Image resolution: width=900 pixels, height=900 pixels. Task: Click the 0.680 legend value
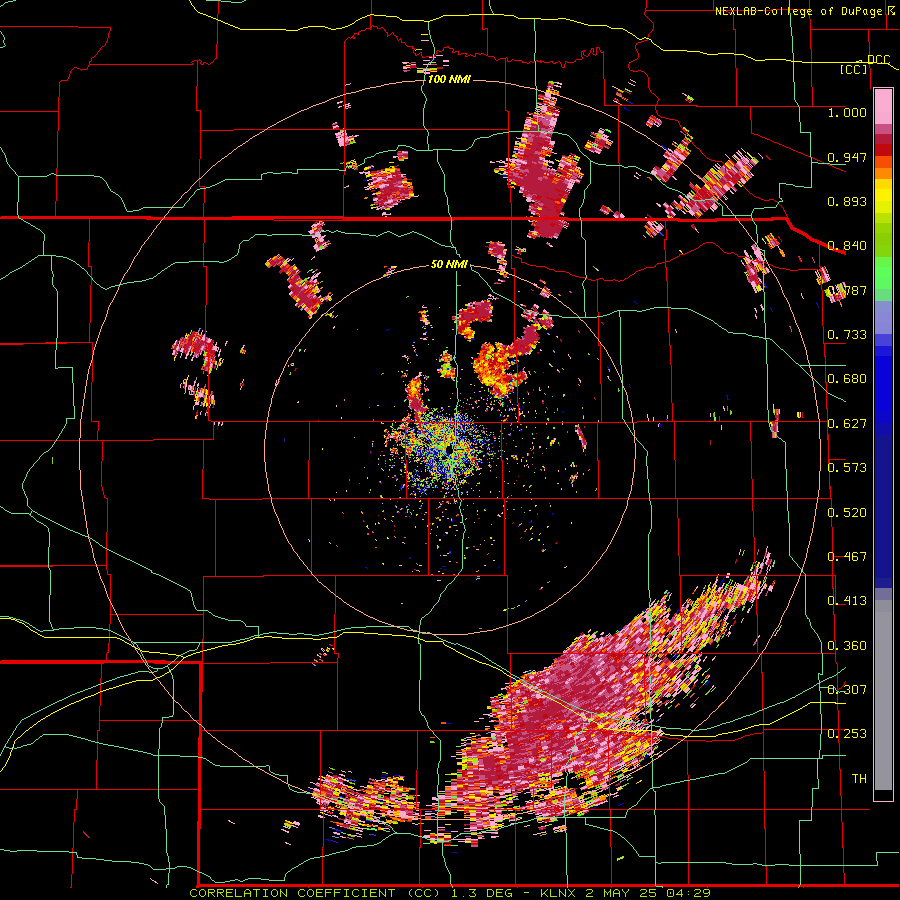pos(847,379)
